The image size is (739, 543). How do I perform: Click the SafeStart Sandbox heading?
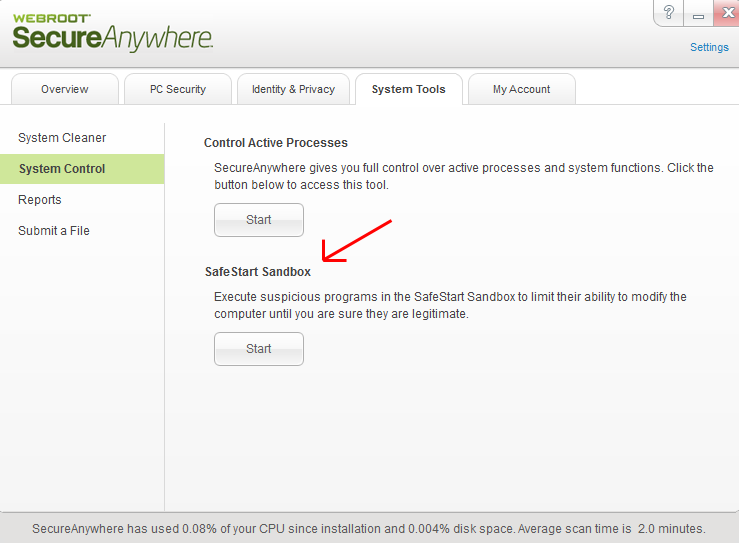click(258, 272)
